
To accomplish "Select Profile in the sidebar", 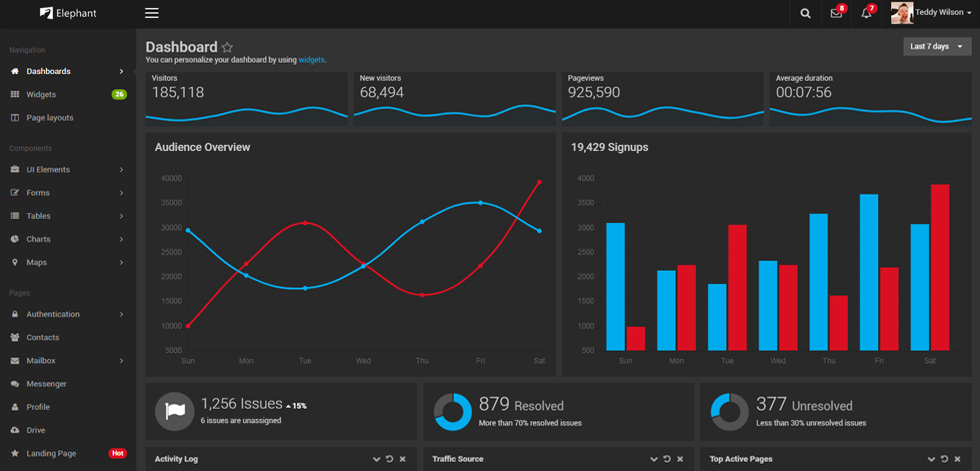I will [68, 407].
